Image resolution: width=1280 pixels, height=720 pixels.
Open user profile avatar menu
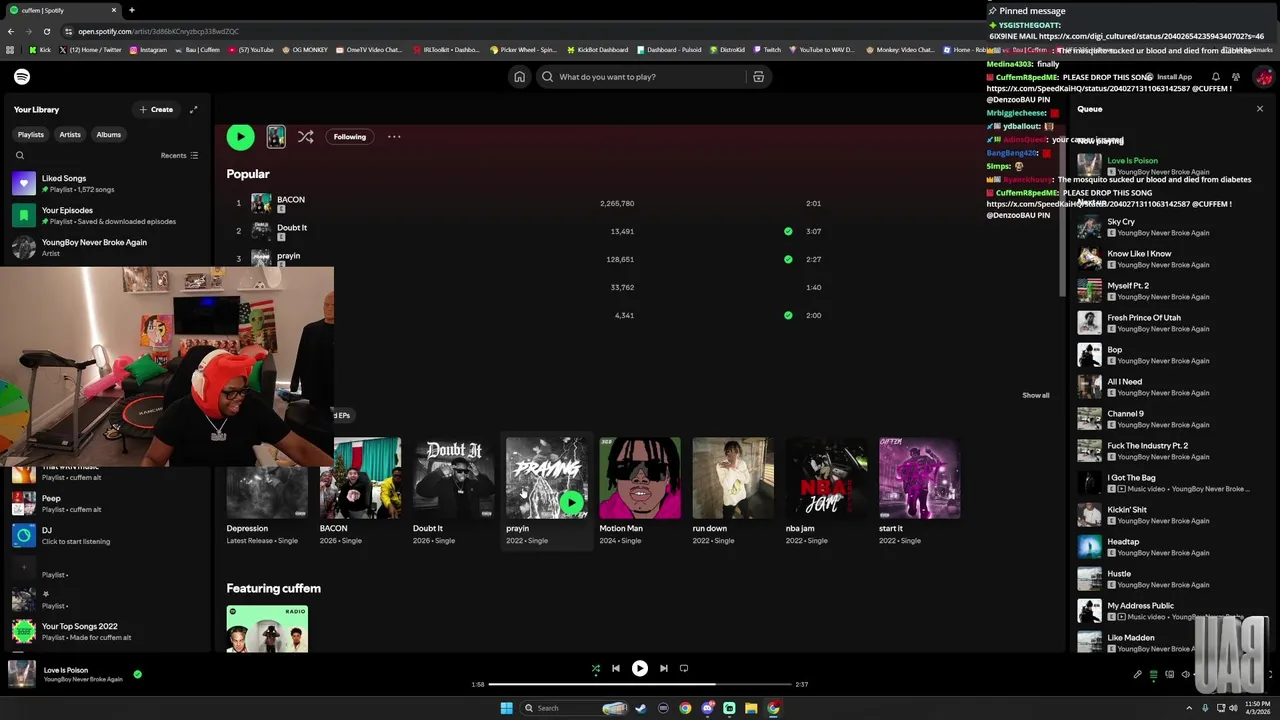tap(1264, 77)
